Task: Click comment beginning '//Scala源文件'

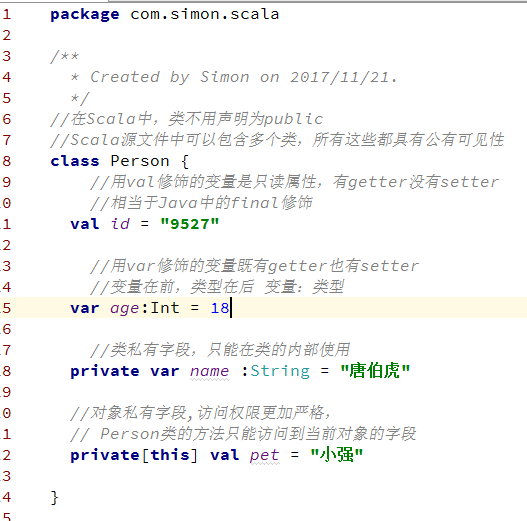Action: click(277, 140)
